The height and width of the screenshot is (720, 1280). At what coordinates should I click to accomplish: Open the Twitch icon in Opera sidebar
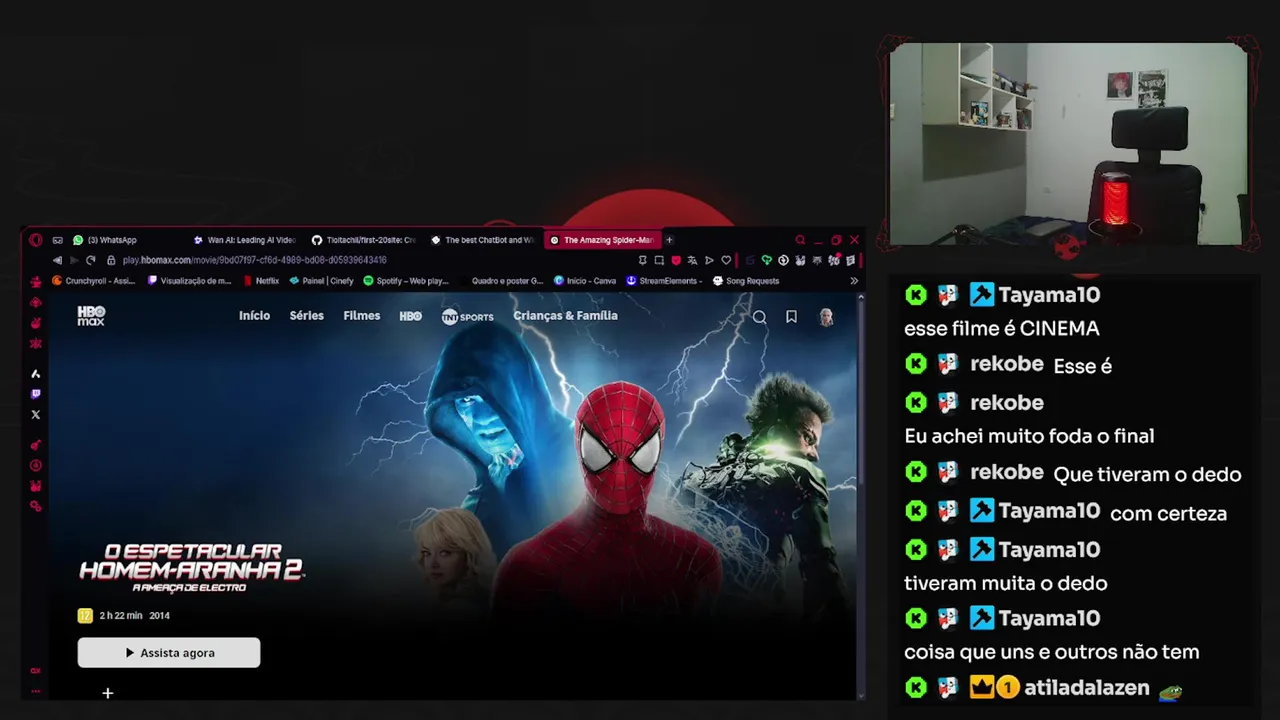(36, 394)
